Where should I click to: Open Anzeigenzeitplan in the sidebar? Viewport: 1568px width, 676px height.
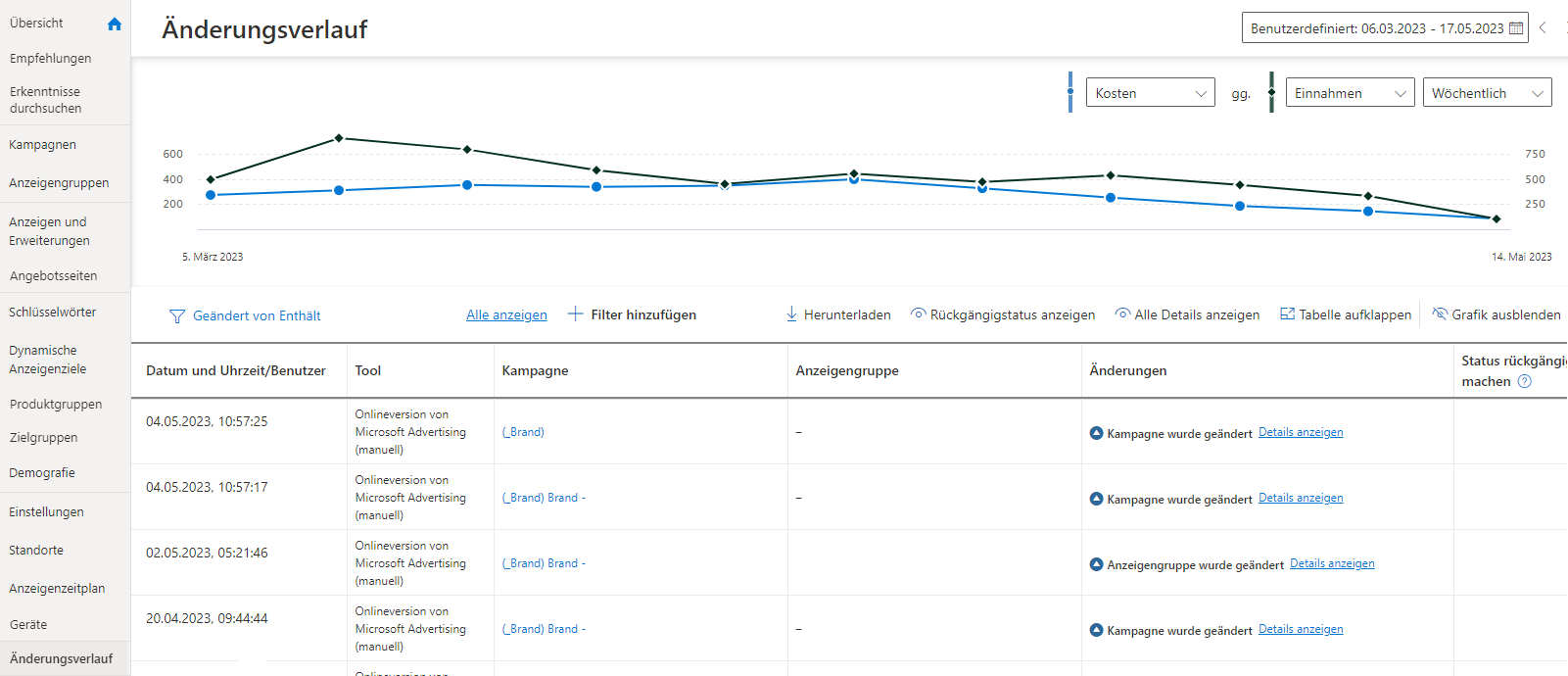tap(57, 589)
